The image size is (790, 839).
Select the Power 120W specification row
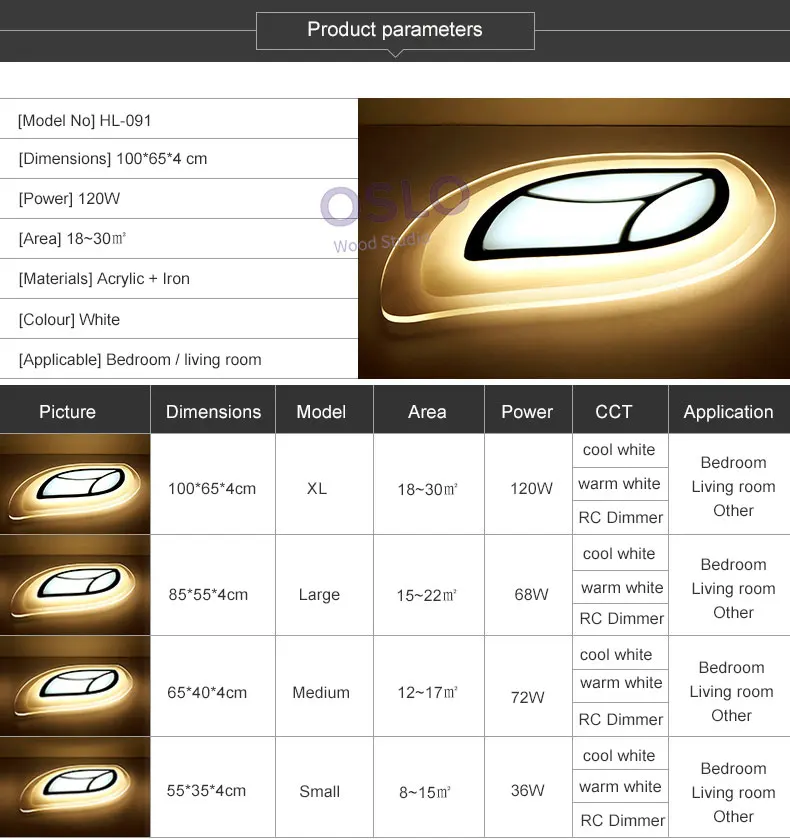click(x=179, y=199)
